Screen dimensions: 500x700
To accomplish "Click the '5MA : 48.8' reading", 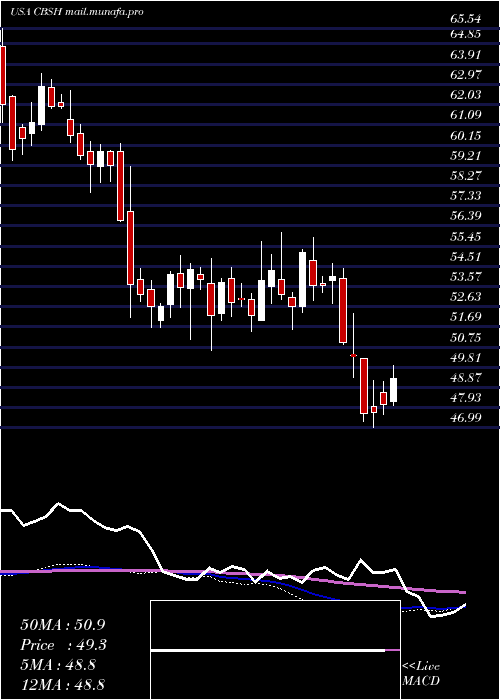I will point(58,665).
